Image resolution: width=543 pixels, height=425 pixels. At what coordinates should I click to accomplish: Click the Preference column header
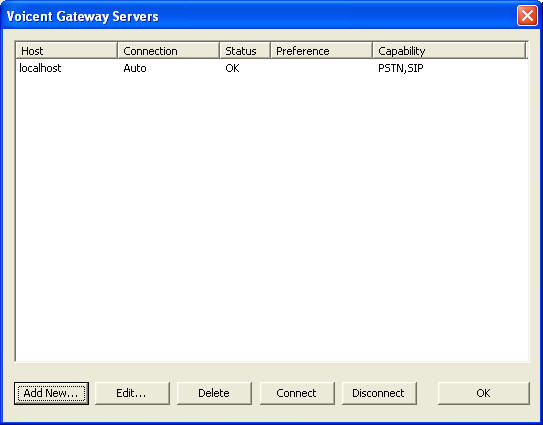point(321,51)
